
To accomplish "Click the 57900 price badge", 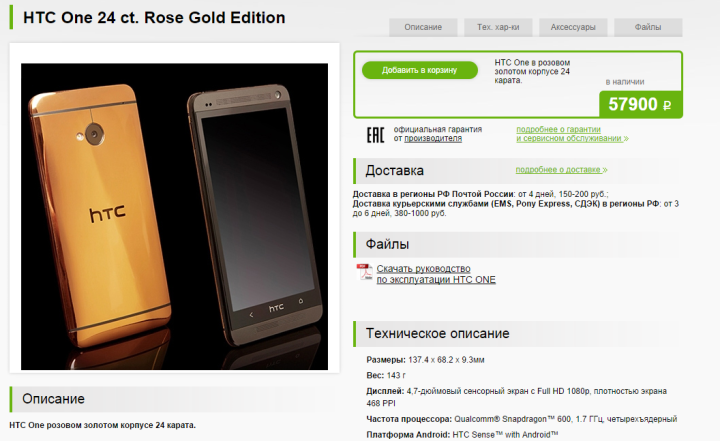I will click(x=641, y=104).
